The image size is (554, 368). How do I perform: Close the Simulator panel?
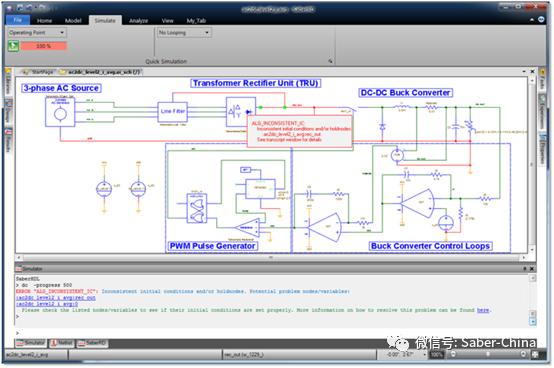coord(532,269)
